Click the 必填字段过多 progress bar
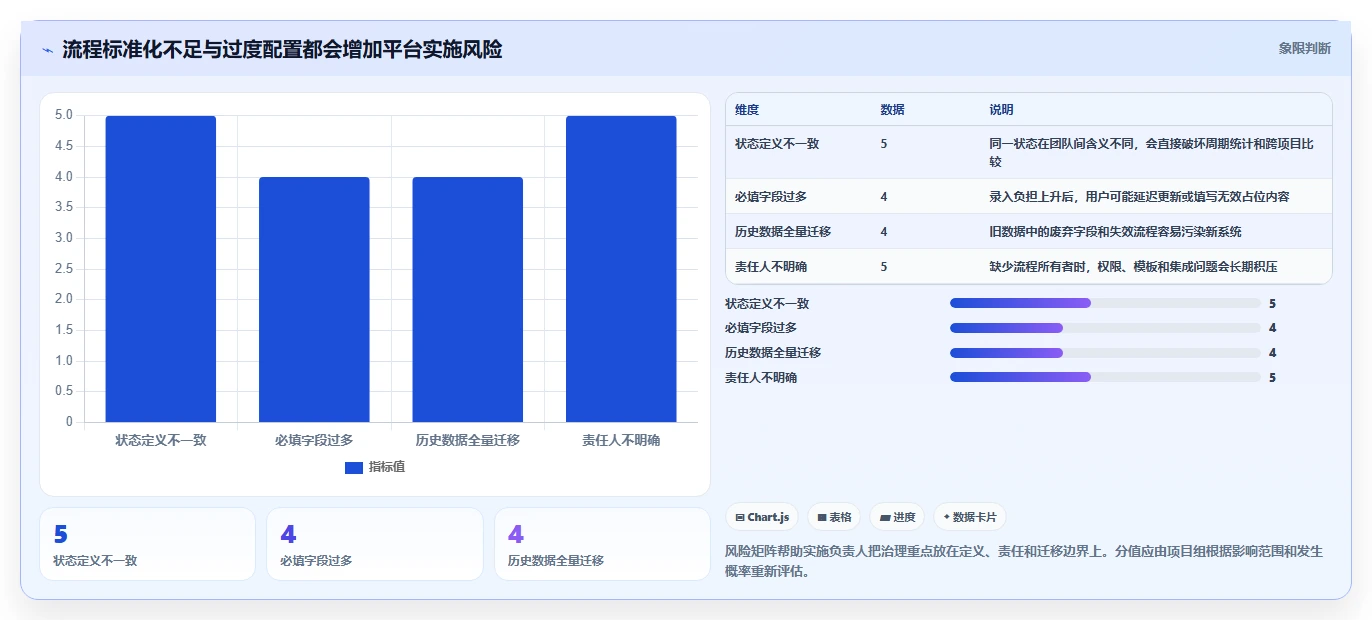Viewport: 1372px width, 620px height. pyautogui.click(x=1105, y=328)
